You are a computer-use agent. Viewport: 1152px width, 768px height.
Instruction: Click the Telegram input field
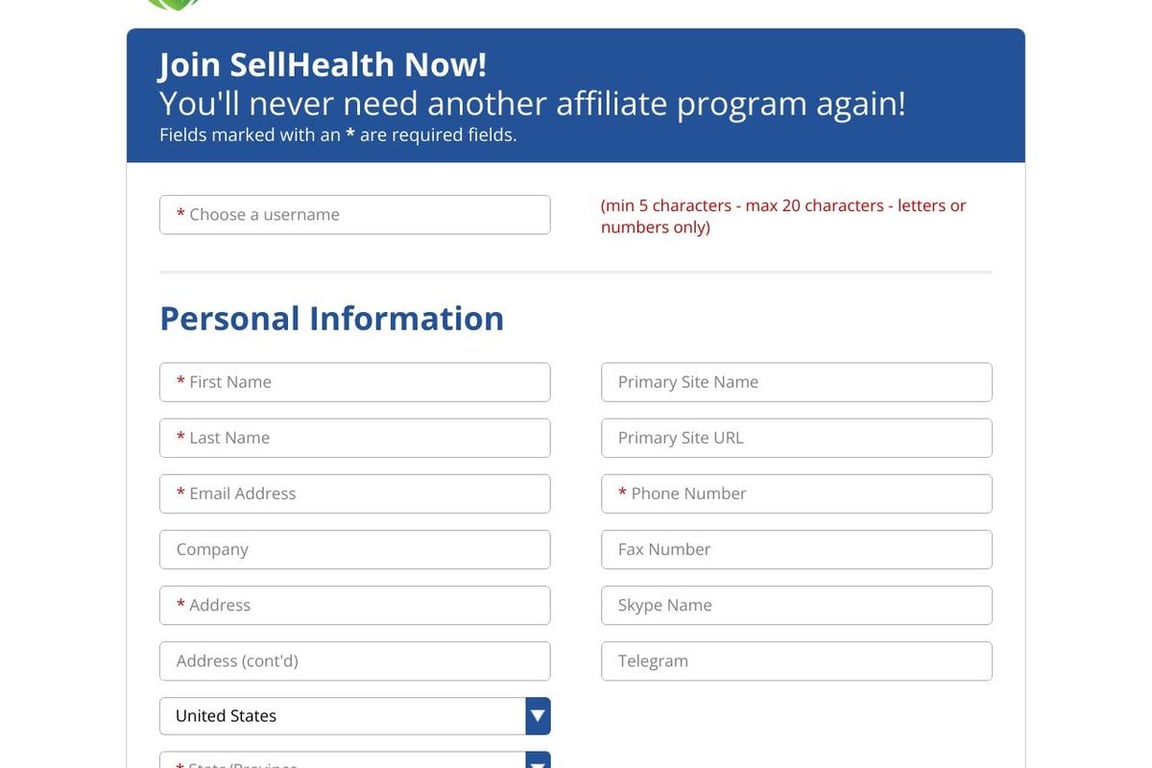(x=796, y=662)
